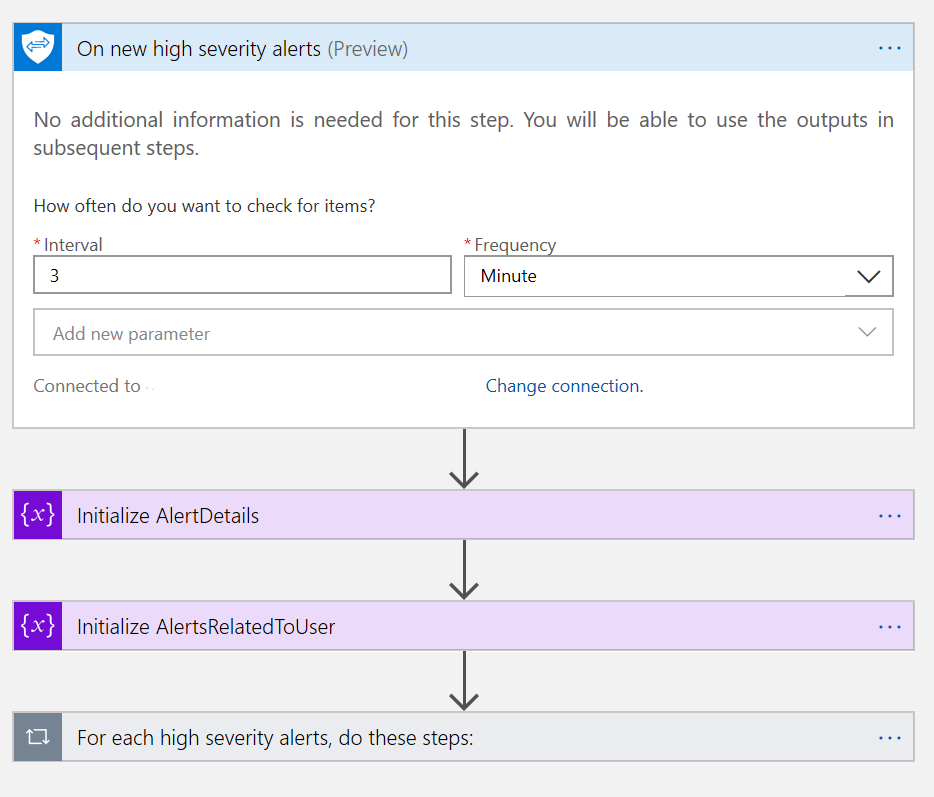
Task: Open ellipsis menu on the trigger card
Action: 889,48
